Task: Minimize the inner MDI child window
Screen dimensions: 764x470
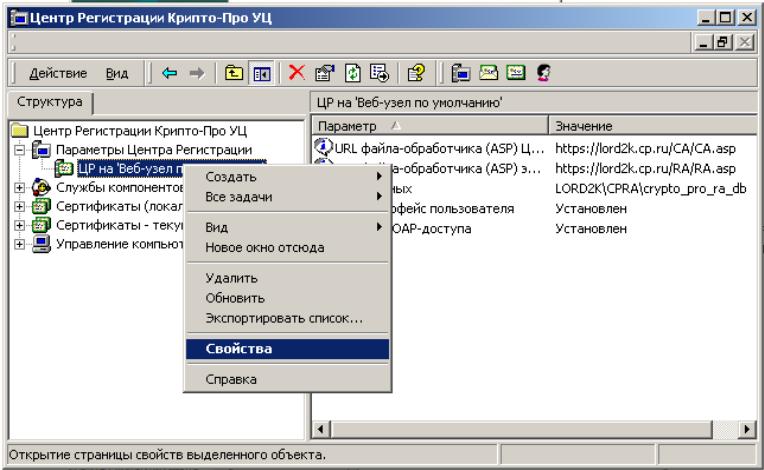Action: click(703, 43)
